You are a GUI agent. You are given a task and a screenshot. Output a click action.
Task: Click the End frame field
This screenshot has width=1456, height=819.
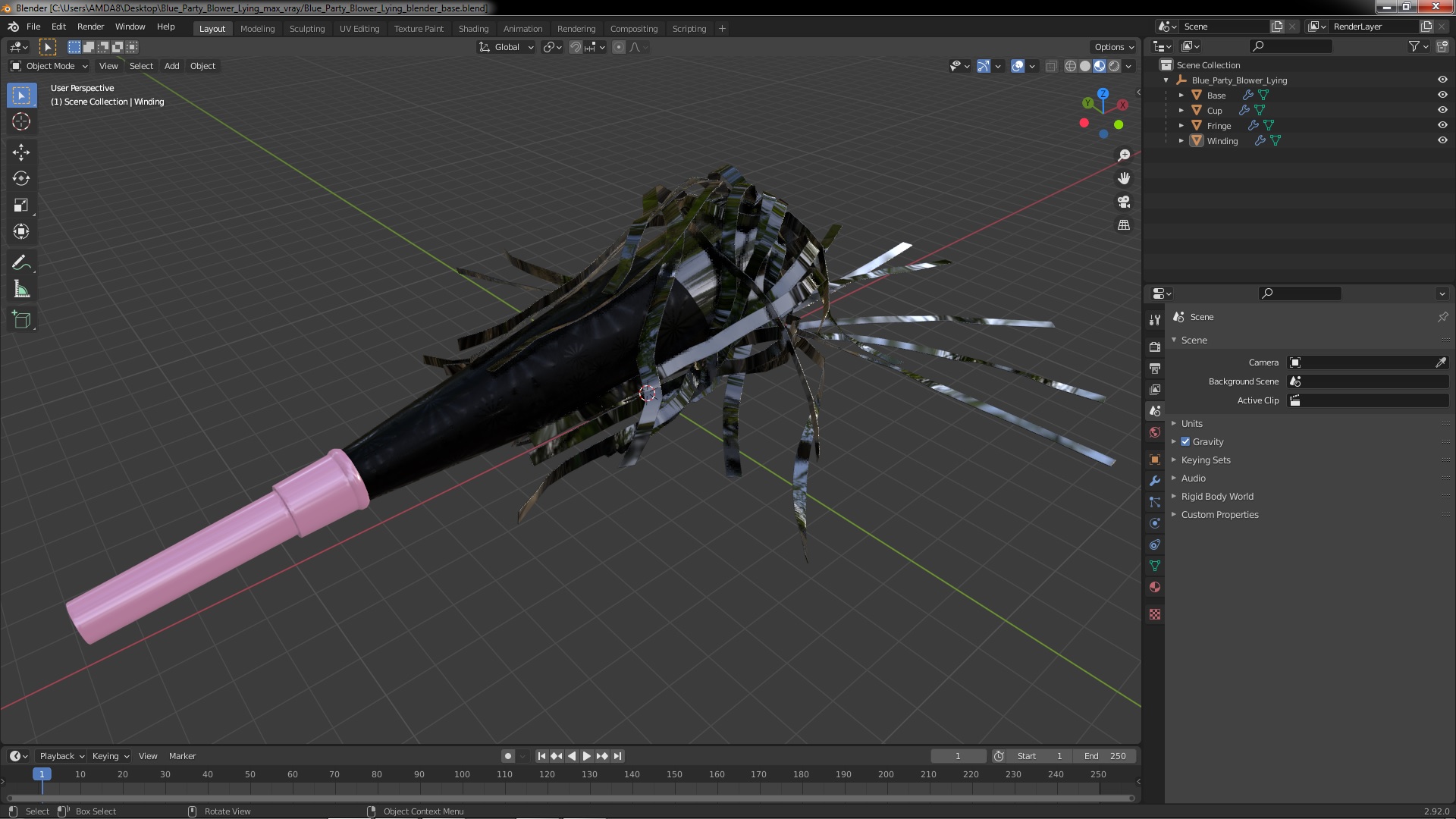point(1105,756)
